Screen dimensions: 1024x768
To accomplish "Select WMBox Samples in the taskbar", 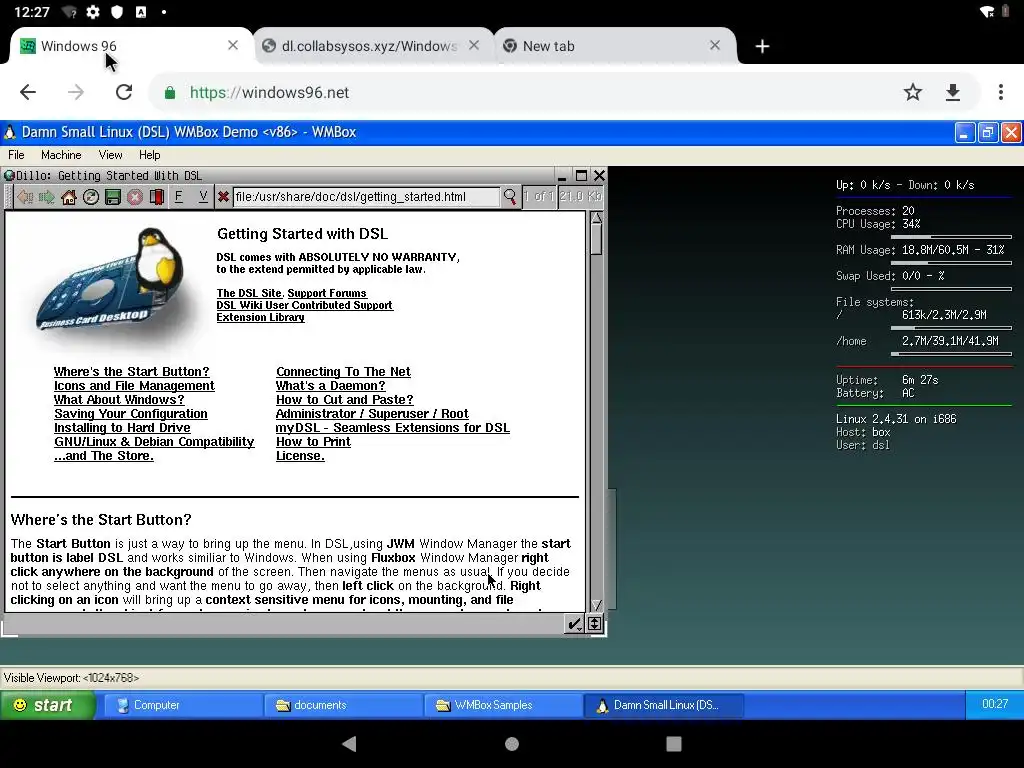I will pos(504,705).
